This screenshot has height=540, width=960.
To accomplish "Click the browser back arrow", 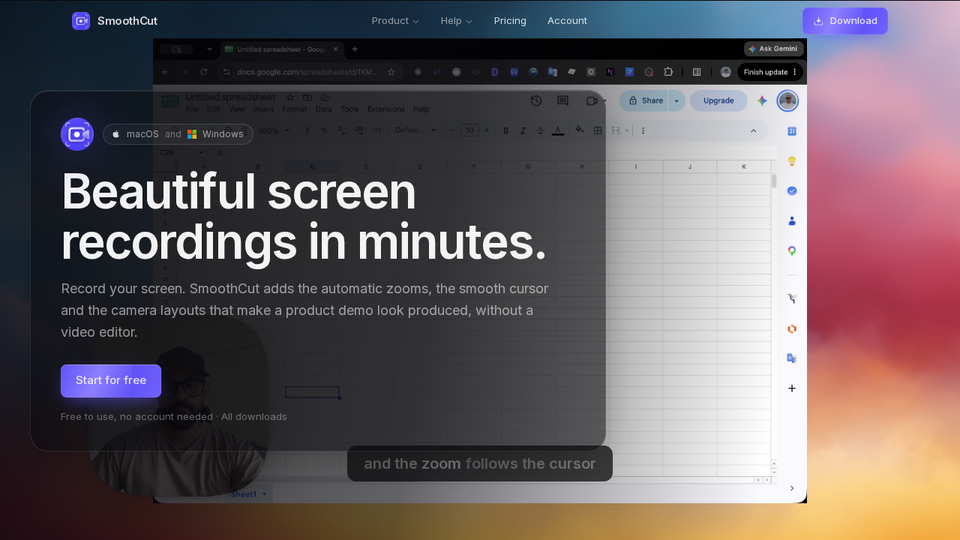I will click(165, 72).
